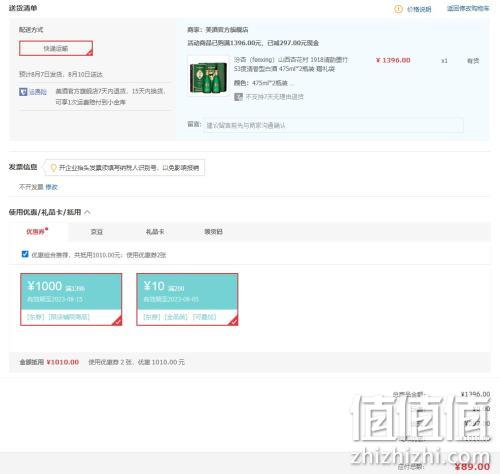
Task: Click the freight insurance label link
Action: coord(38,92)
